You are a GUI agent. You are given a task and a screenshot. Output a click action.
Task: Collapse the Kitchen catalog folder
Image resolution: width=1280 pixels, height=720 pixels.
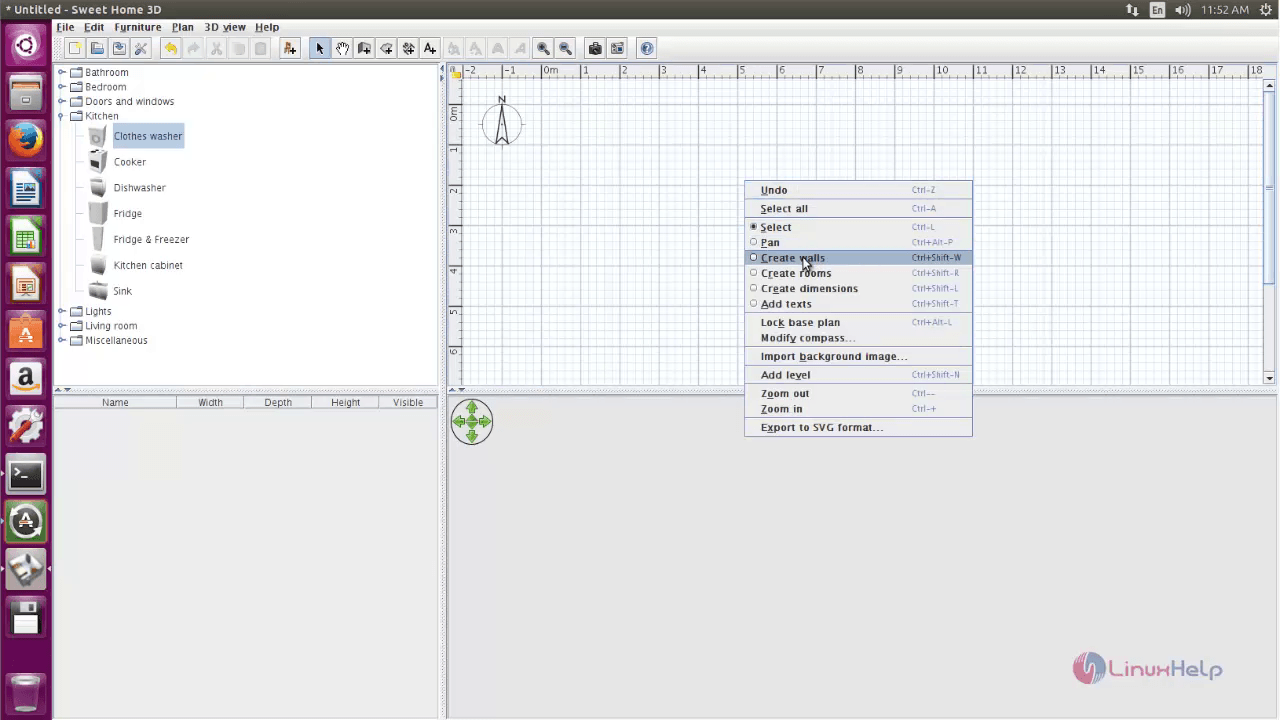62,116
